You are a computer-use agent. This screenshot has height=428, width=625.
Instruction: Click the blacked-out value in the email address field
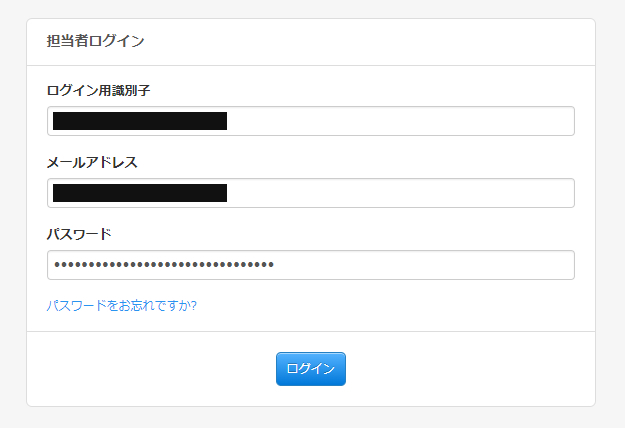(140, 193)
